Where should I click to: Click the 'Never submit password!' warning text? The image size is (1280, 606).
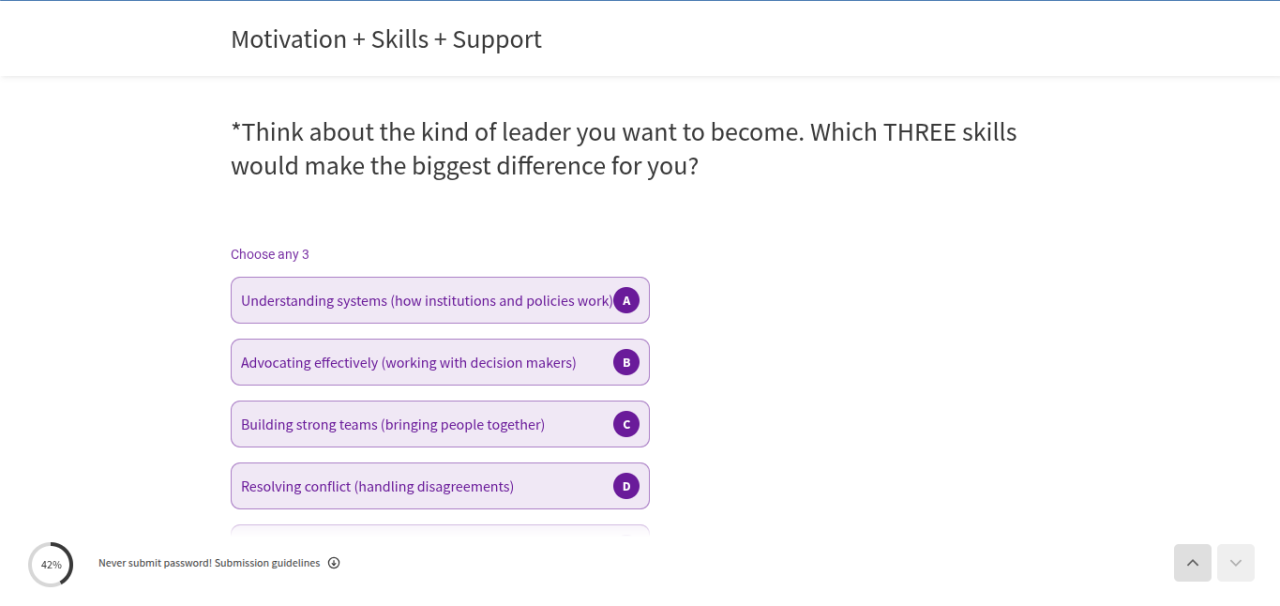coord(155,563)
